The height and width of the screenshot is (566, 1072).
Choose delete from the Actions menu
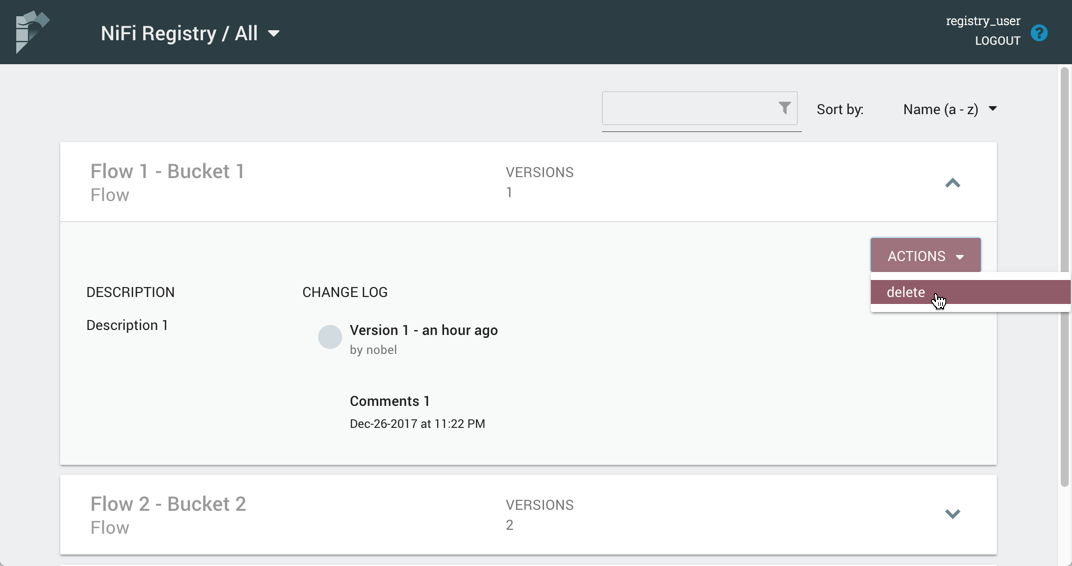click(x=906, y=292)
